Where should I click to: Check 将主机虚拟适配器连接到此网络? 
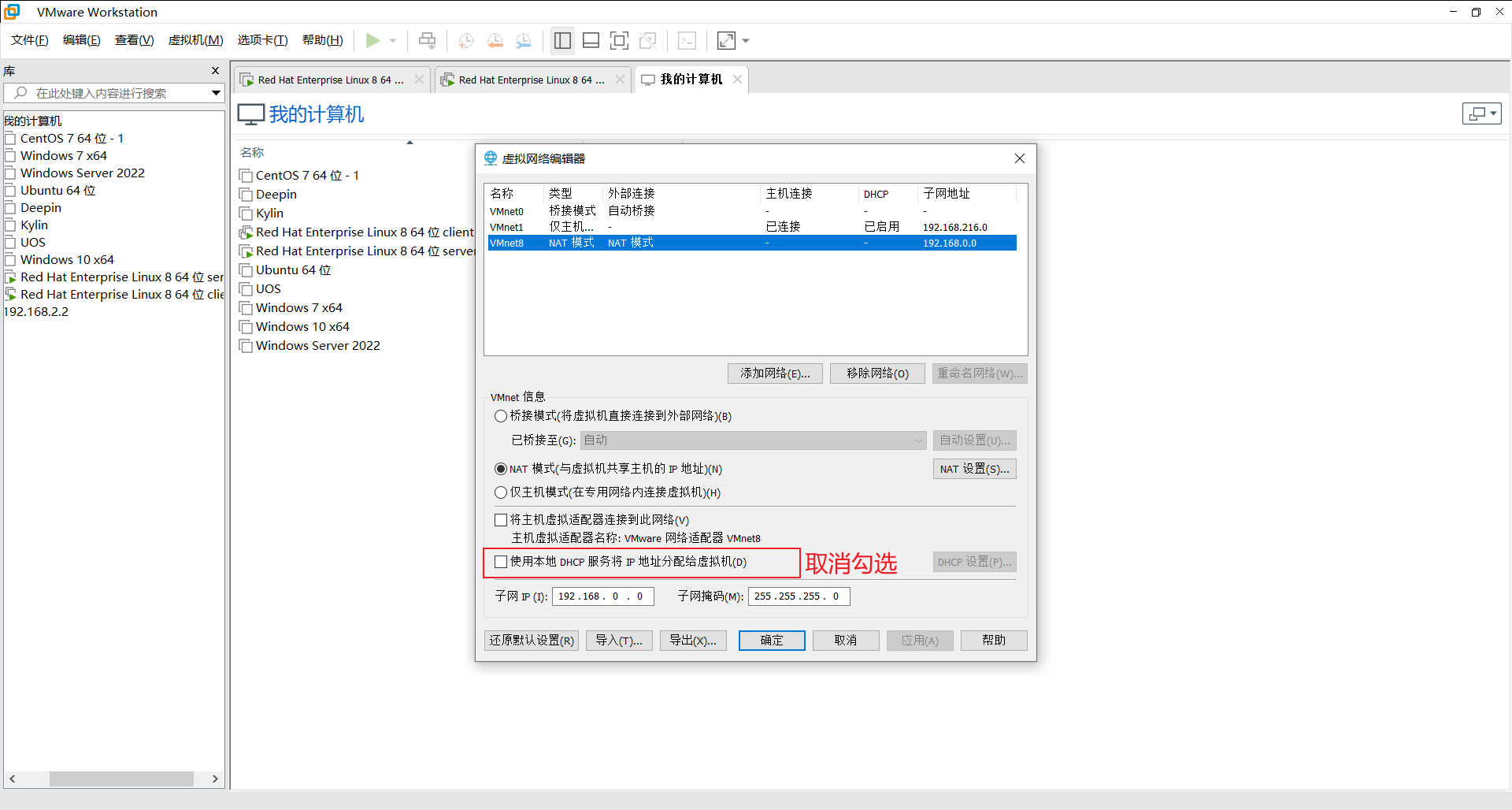click(x=501, y=520)
